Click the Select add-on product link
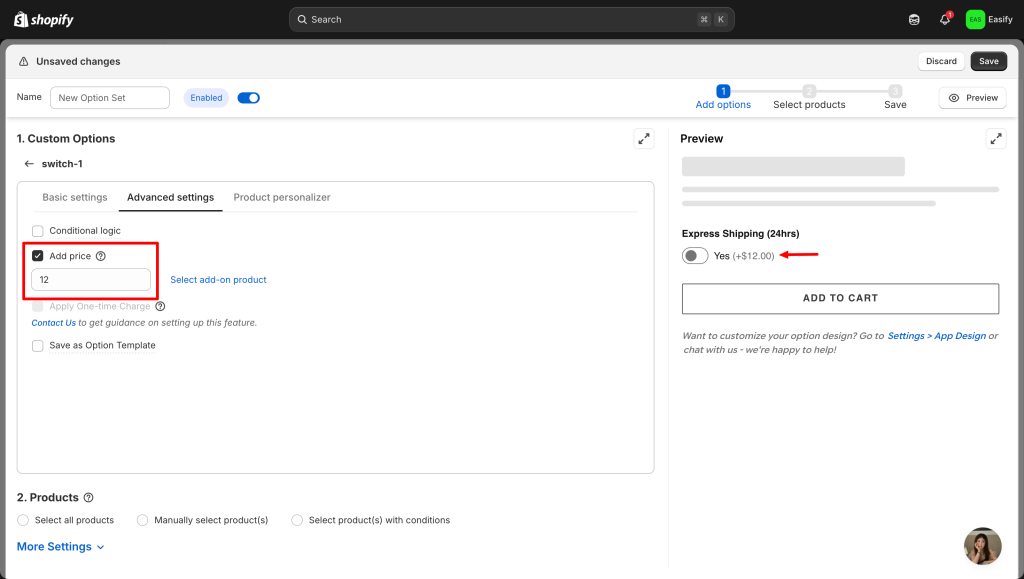The image size is (1024, 579). 218,280
